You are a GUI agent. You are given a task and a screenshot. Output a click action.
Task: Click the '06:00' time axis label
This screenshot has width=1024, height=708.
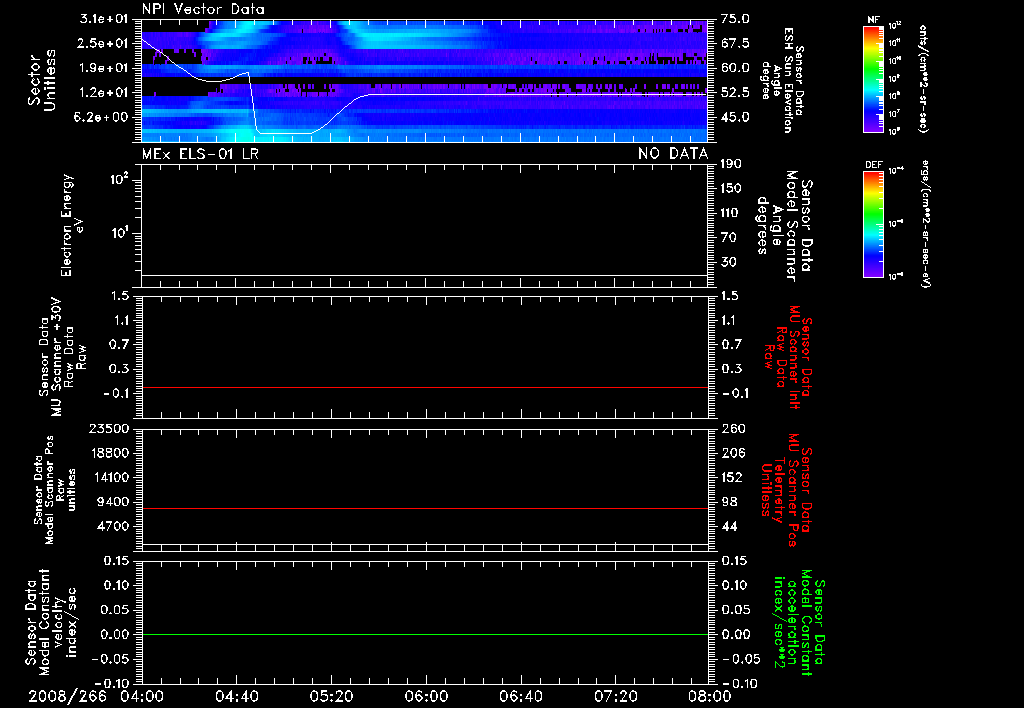(x=426, y=696)
